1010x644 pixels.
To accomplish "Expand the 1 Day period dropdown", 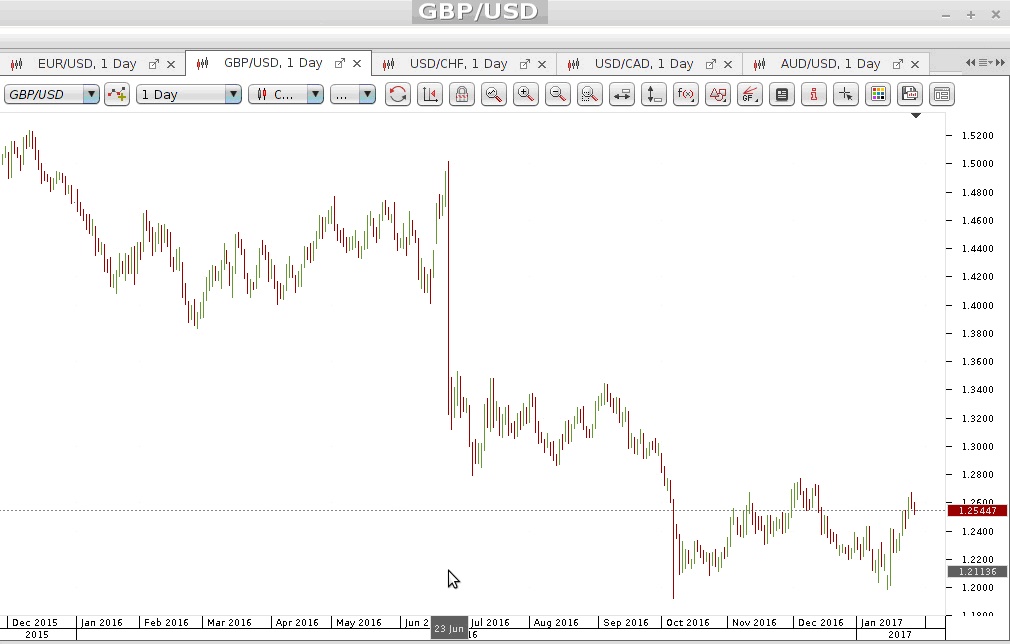I will coord(233,94).
